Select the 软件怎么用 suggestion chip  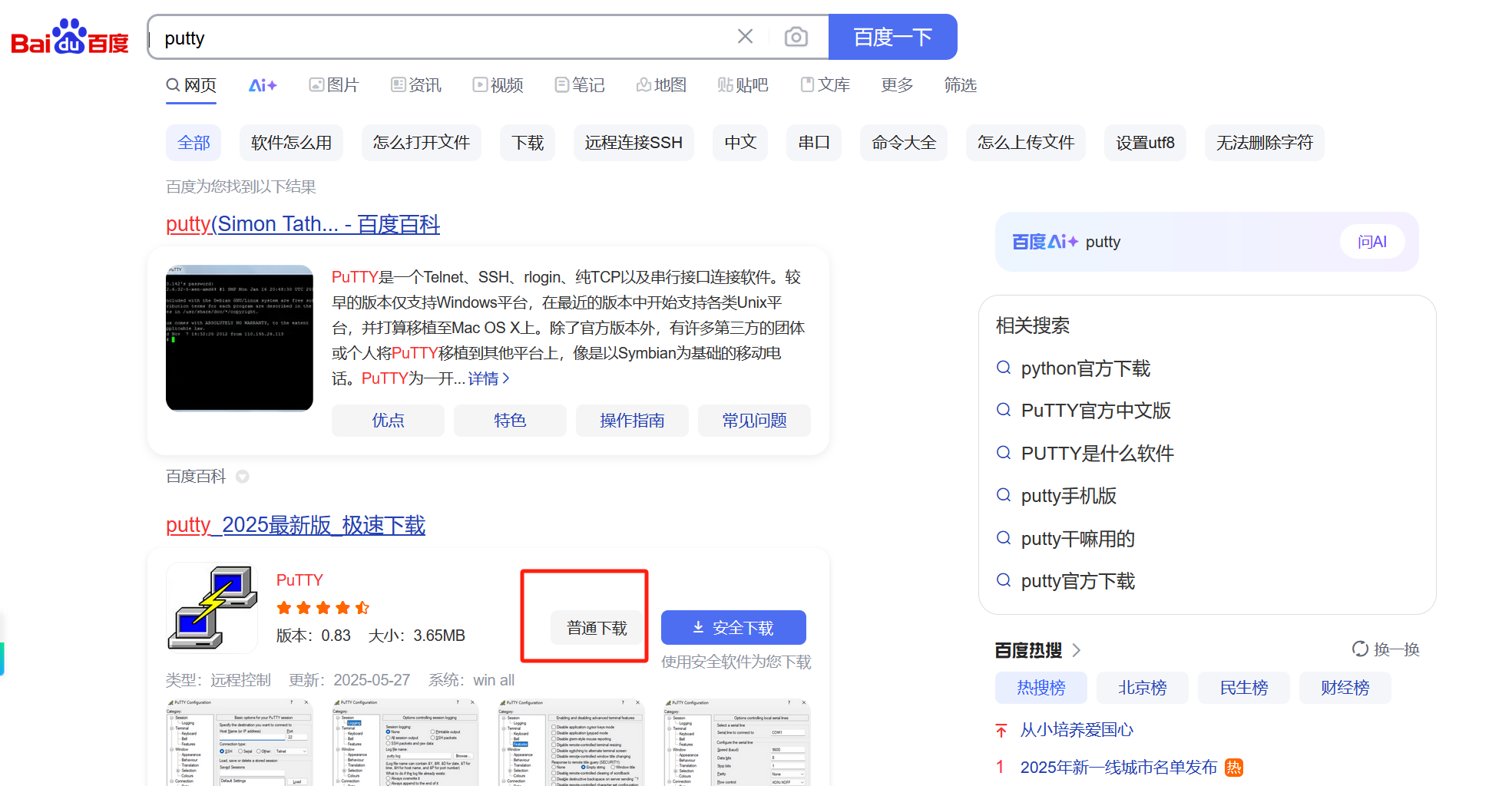click(x=292, y=143)
